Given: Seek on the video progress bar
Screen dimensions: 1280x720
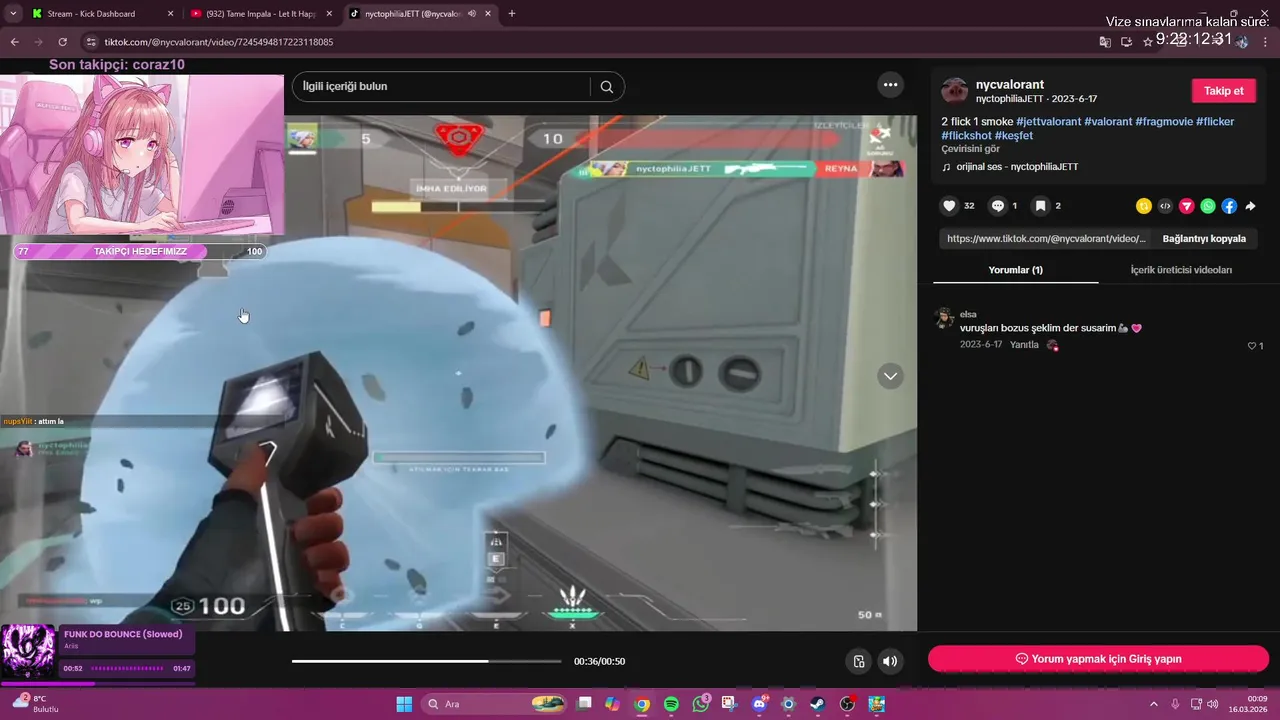Looking at the screenshot, I should (426, 661).
